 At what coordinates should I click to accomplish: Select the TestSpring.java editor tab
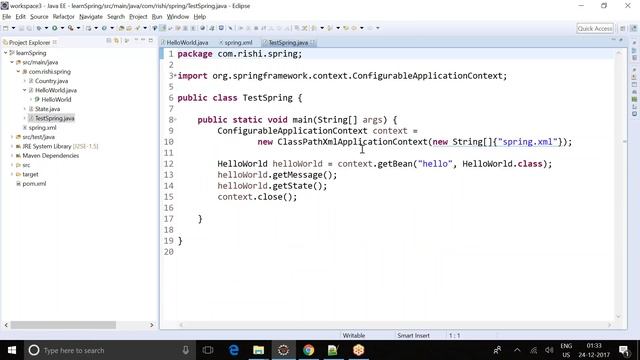288,42
